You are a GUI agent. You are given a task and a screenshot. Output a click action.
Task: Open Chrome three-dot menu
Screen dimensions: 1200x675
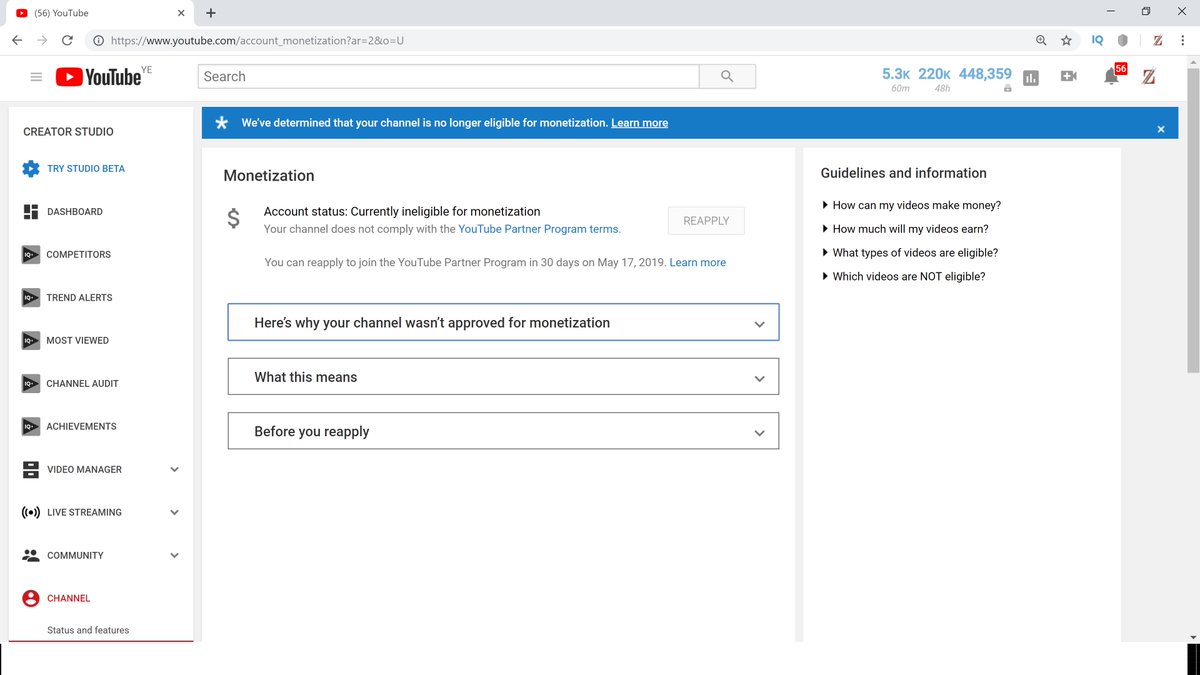[1184, 41]
